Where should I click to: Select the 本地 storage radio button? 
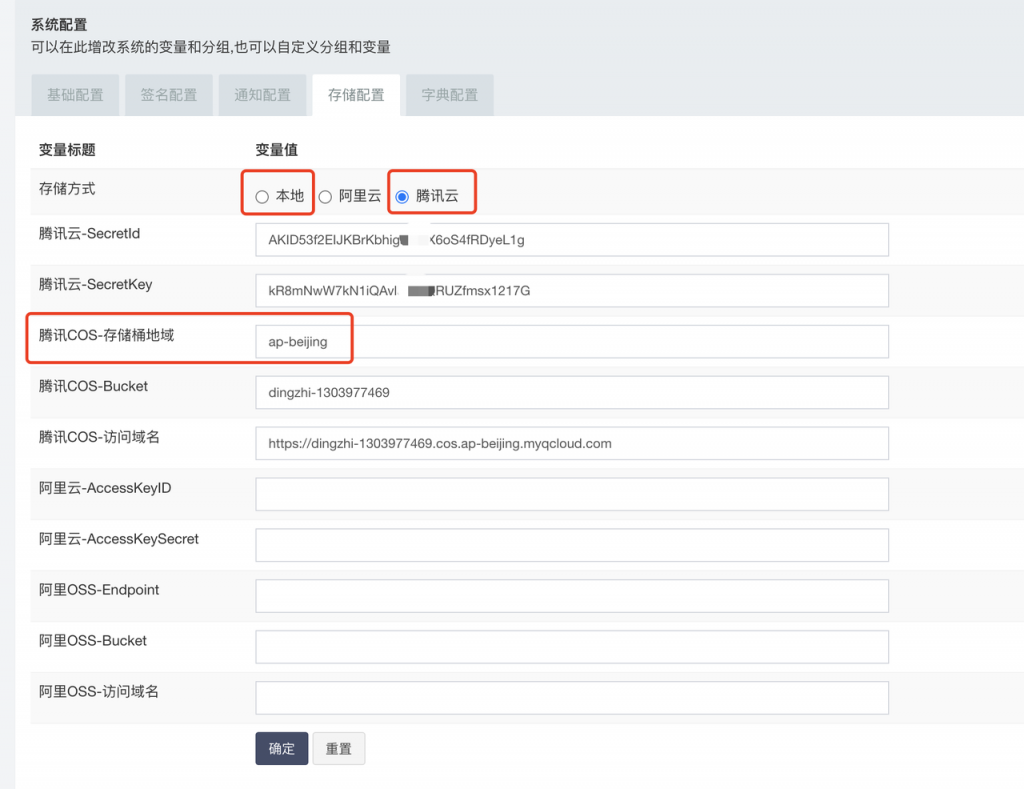(262, 197)
